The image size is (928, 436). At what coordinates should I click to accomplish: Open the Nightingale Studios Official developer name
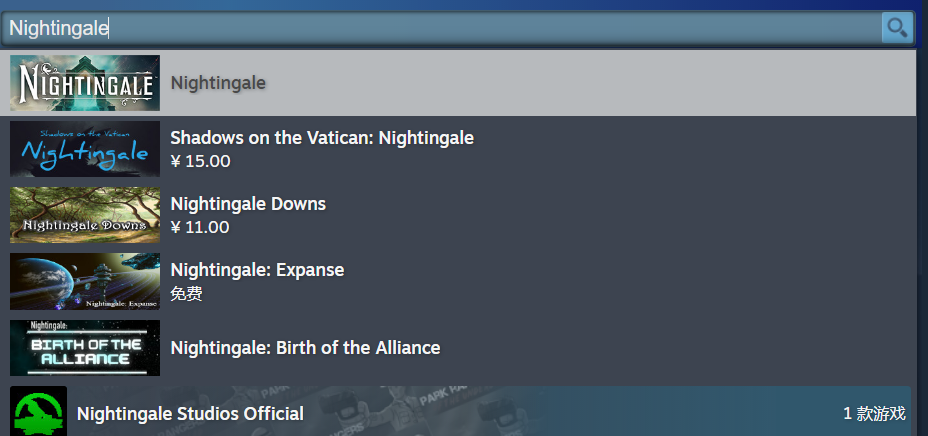[x=190, y=413]
